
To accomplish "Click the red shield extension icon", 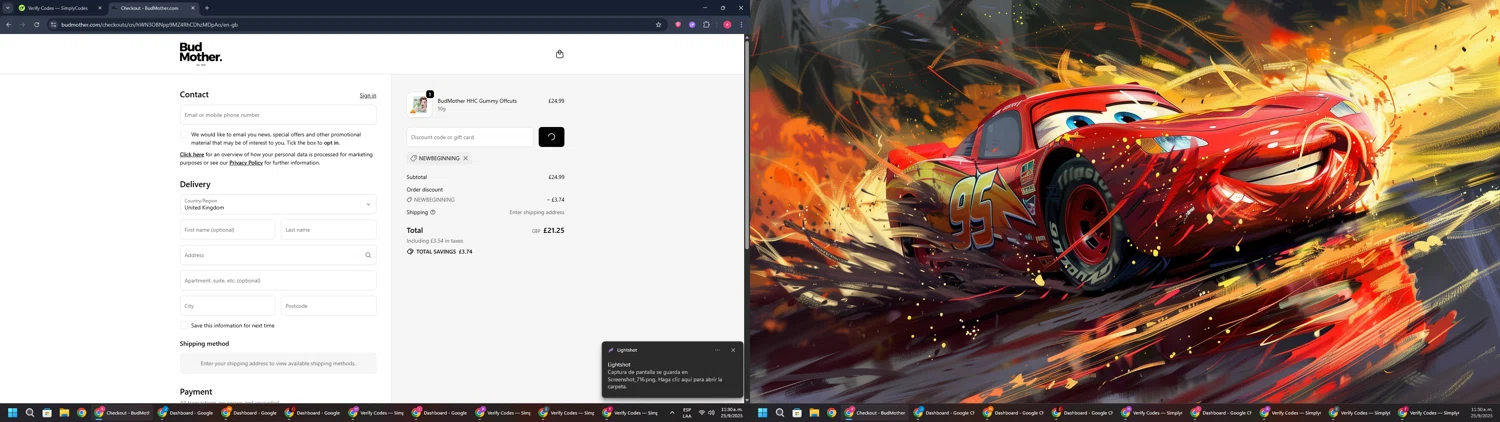I will click(x=678, y=24).
